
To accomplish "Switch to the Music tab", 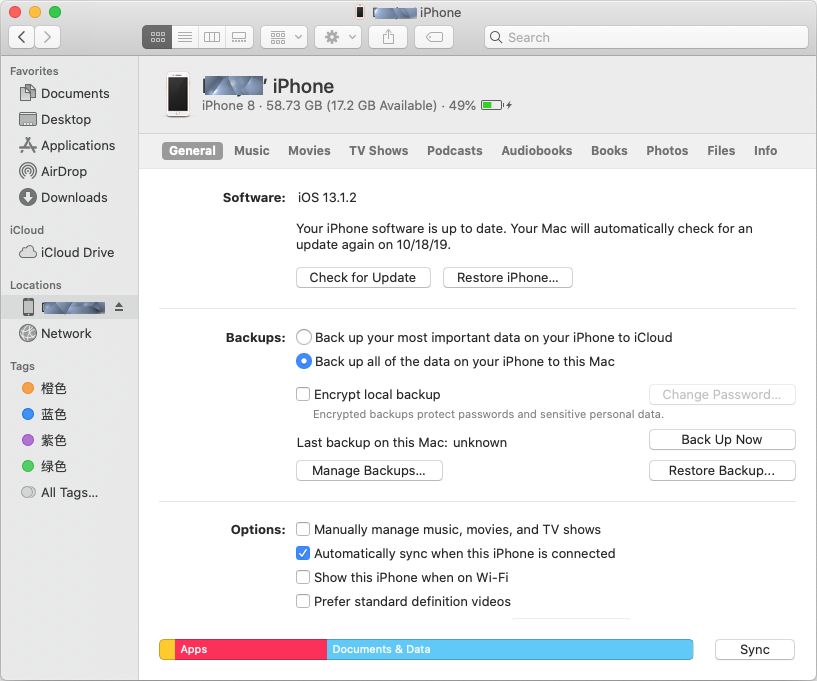I will (x=251, y=151).
